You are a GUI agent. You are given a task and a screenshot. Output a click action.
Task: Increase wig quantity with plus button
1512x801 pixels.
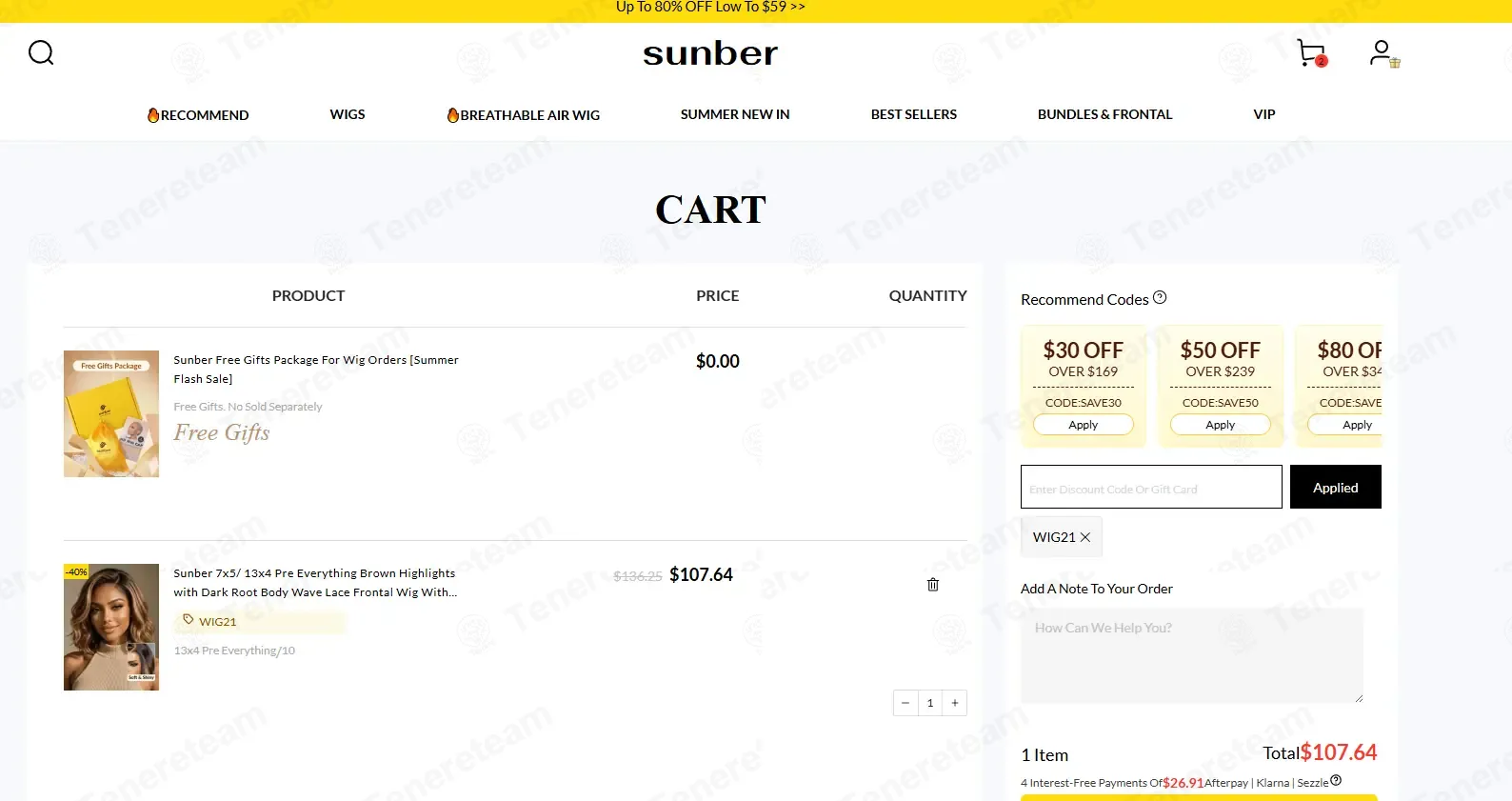(x=955, y=703)
